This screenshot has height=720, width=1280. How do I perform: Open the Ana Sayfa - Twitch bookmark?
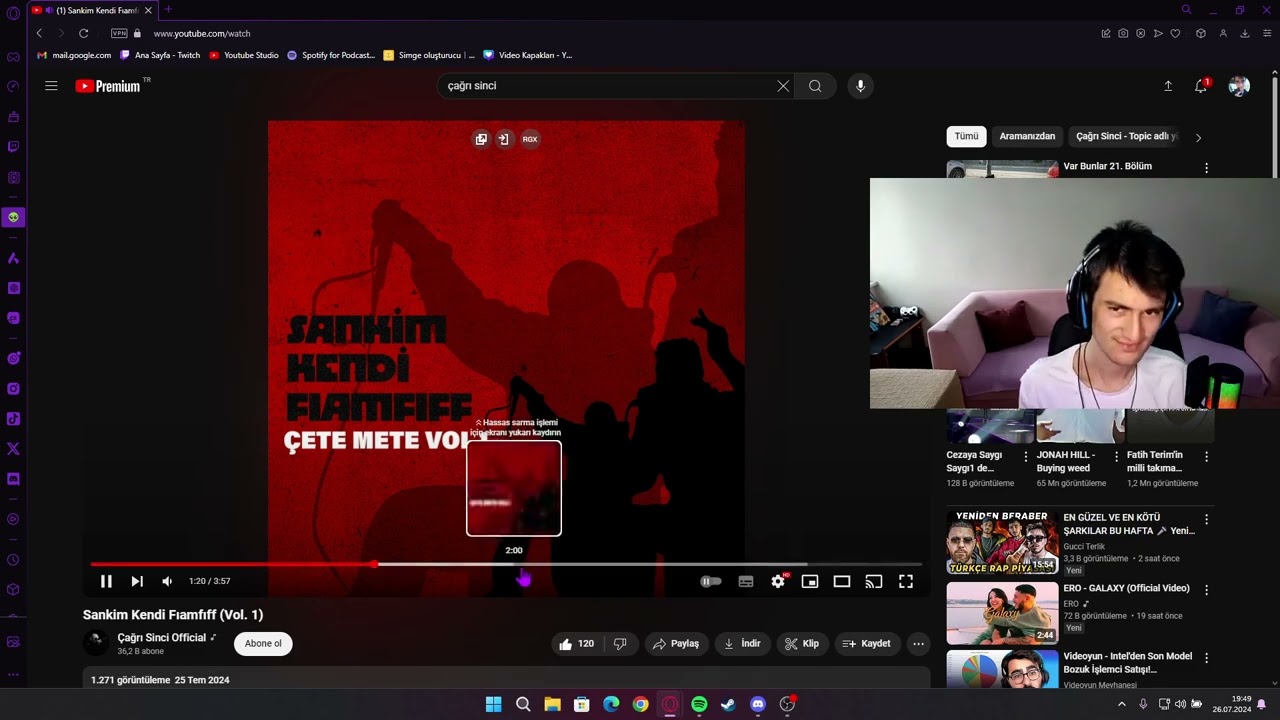pyautogui.click(x=160, y=55)
